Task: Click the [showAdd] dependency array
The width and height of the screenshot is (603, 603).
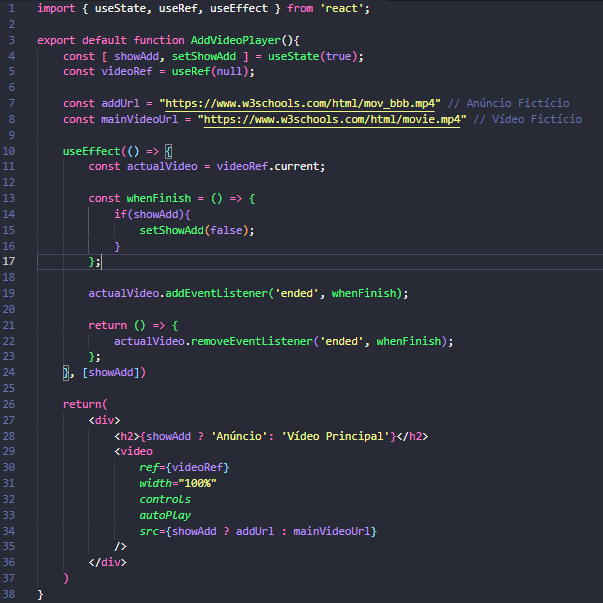Action: pos(111,372)
